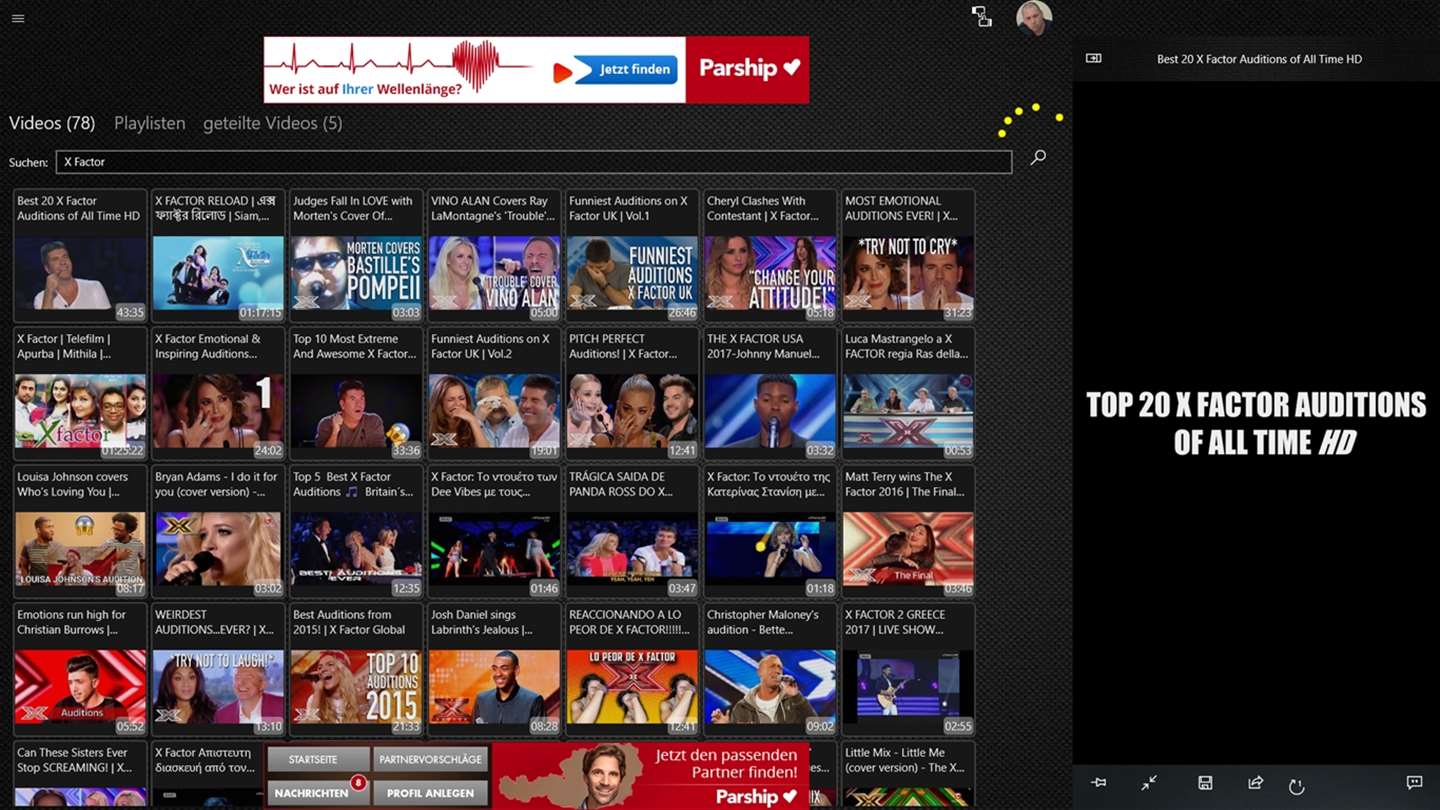The width and height of the screenshot is (1440, 810).
Task: Click the PROFIL ANLEGEN button
Action: 431,792
